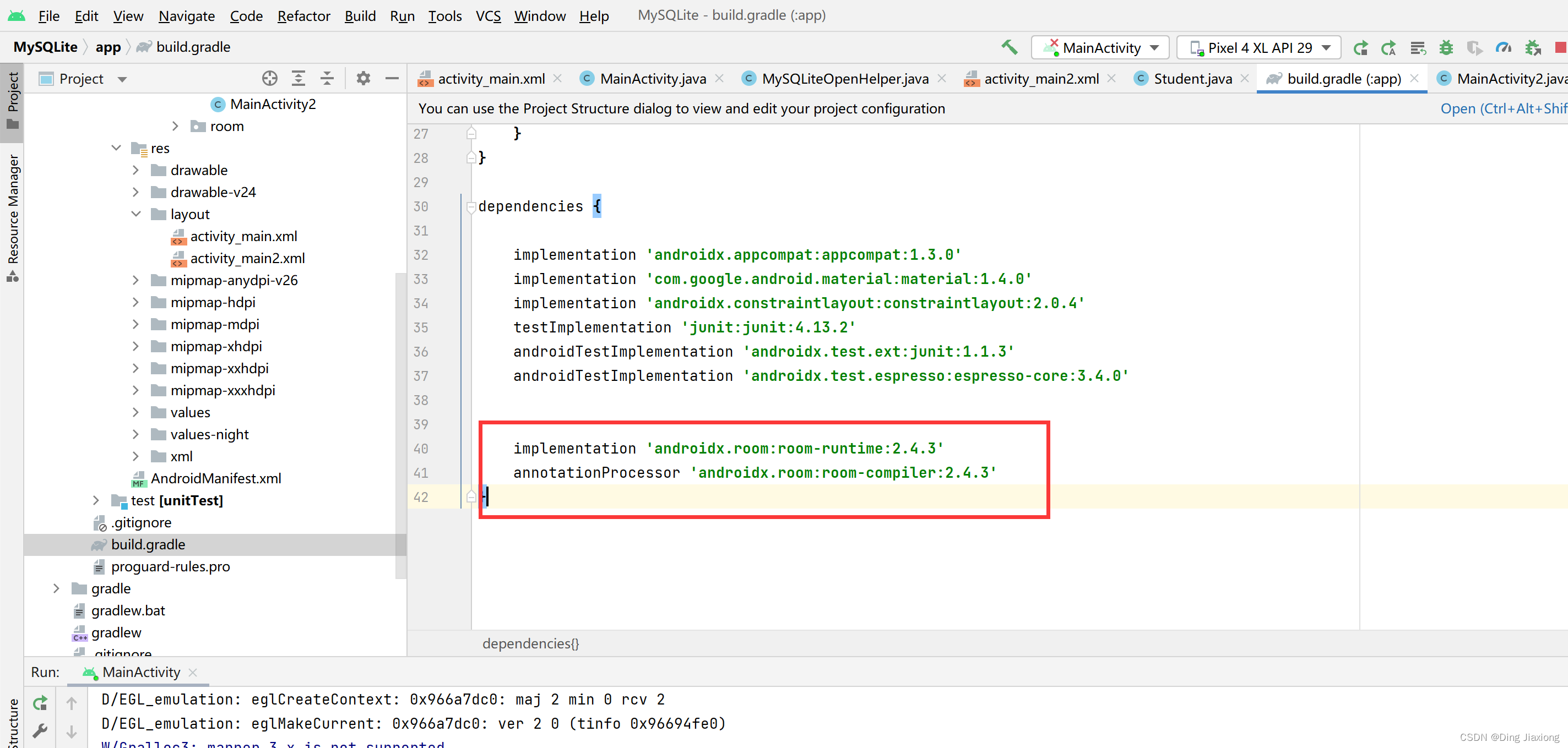Click the locate target icon in Project panel
Image resolution: width=1568 pixels, height=748 pixels.
pos(270,79)
